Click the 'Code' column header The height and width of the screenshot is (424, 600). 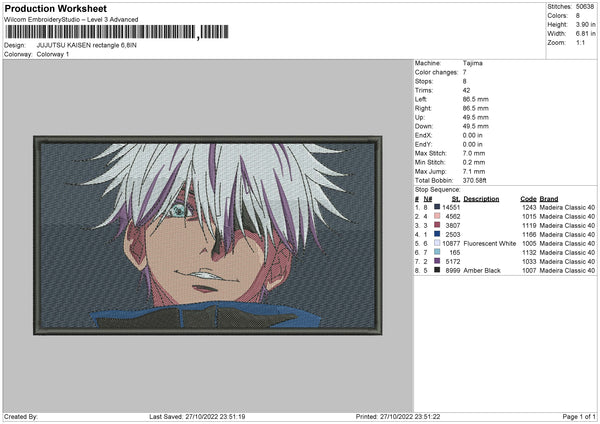pos(528,199)
